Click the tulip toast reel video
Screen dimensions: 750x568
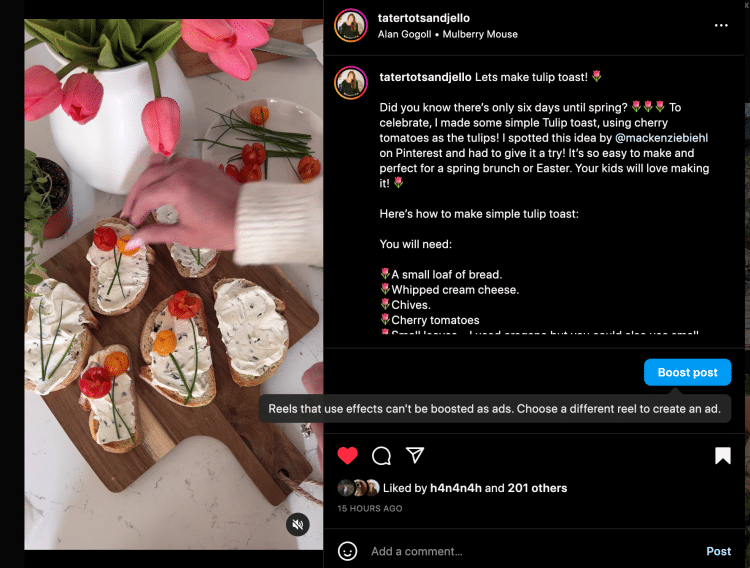(174, 284)
